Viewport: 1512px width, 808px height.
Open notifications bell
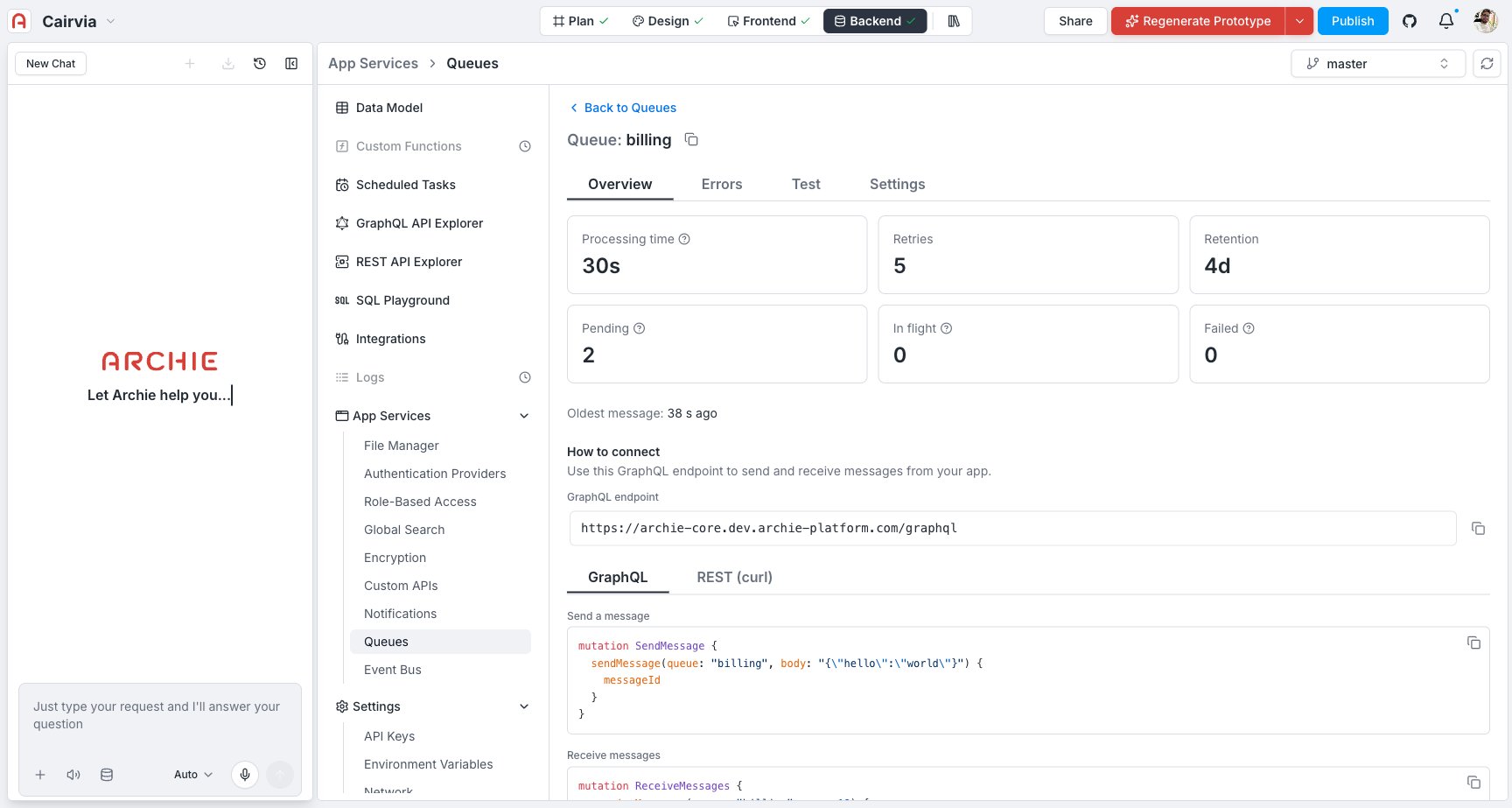(x=1446, y=21)
